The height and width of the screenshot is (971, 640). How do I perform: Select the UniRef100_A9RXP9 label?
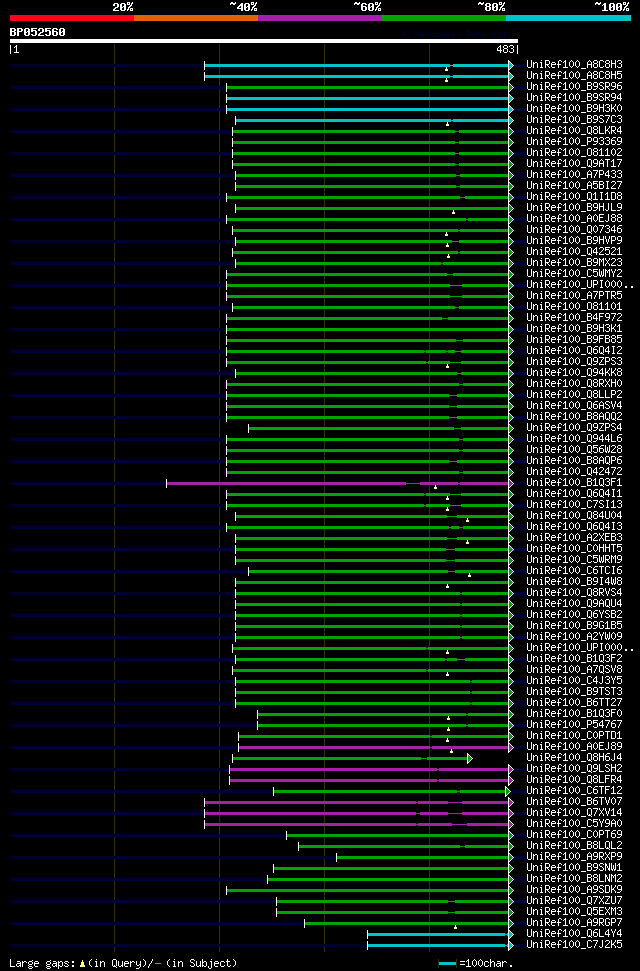pos(574,856)
